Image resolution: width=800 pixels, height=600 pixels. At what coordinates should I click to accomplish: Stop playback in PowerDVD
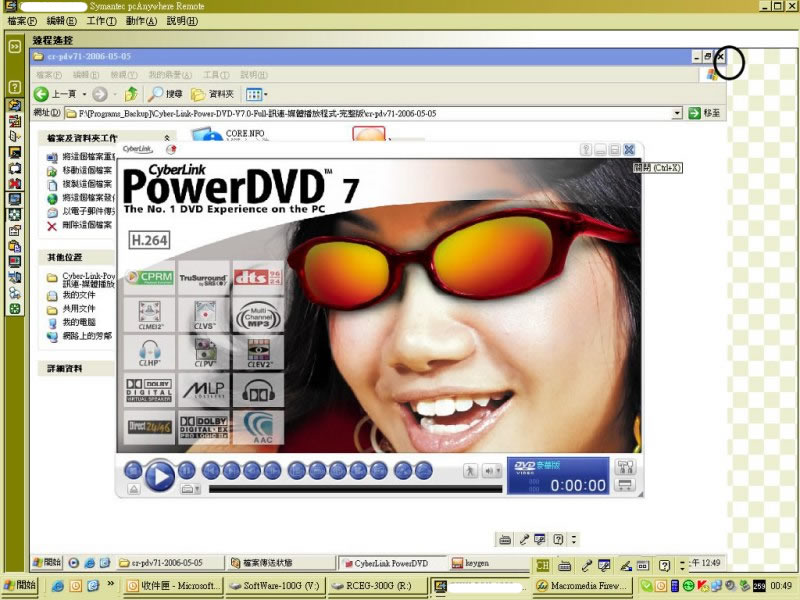pos(133,470)
